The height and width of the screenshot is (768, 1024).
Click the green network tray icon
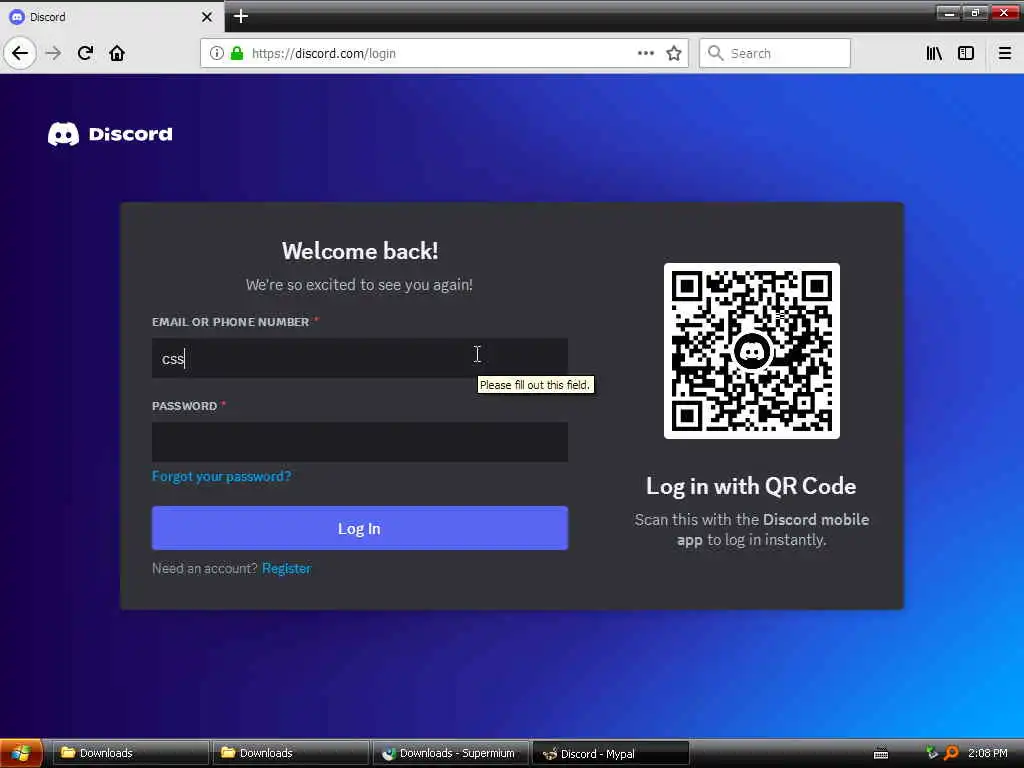click(932, 752)
